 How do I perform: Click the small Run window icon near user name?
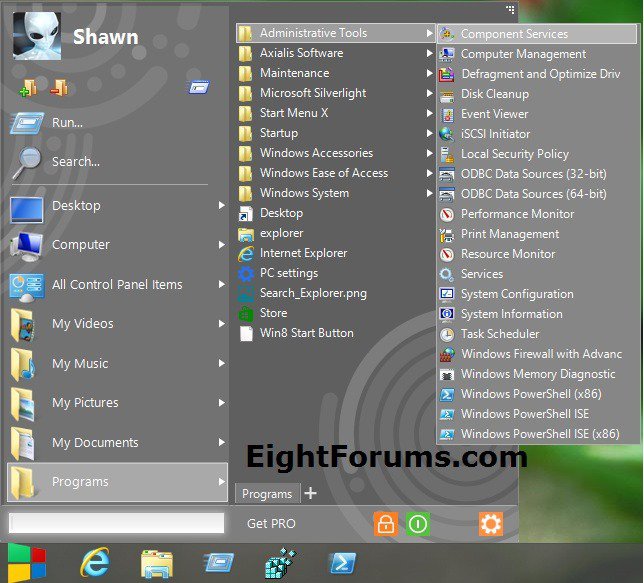199,87
